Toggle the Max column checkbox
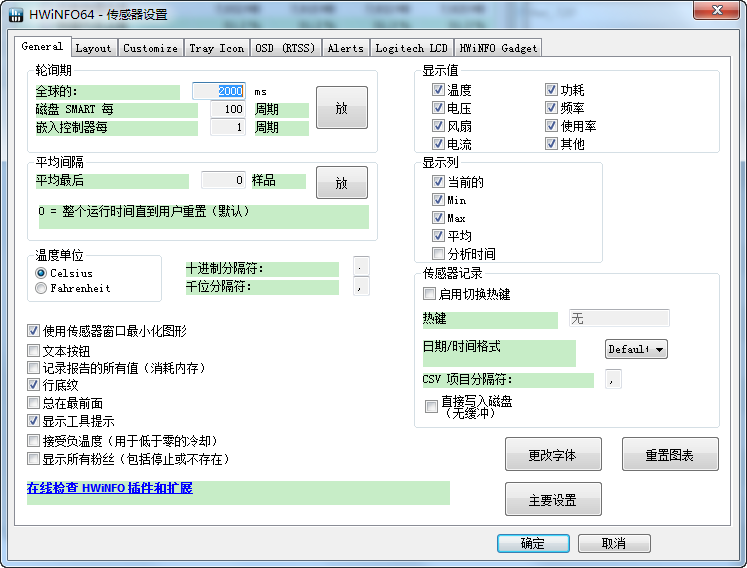This screenshot has height=568, width=747. pyautogui.click(x=438, y=218)
